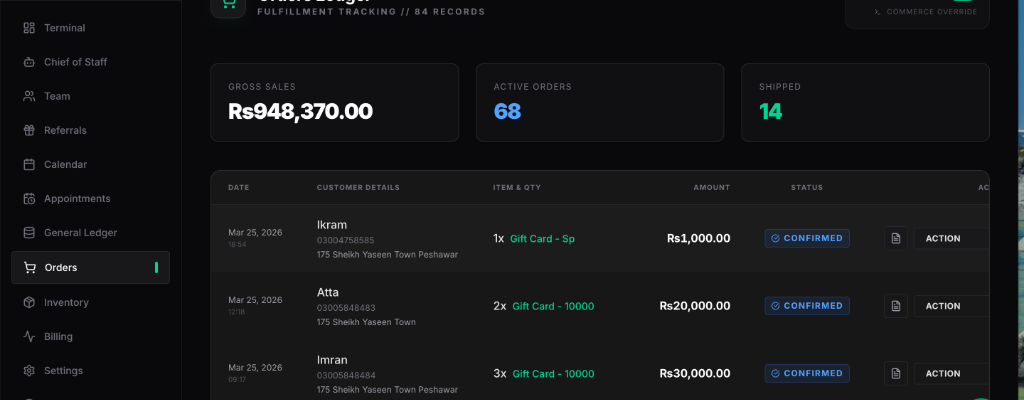Click the Chief of Staff robot icon
Screen dimensions: 1024x400
(x=29, y=62)
